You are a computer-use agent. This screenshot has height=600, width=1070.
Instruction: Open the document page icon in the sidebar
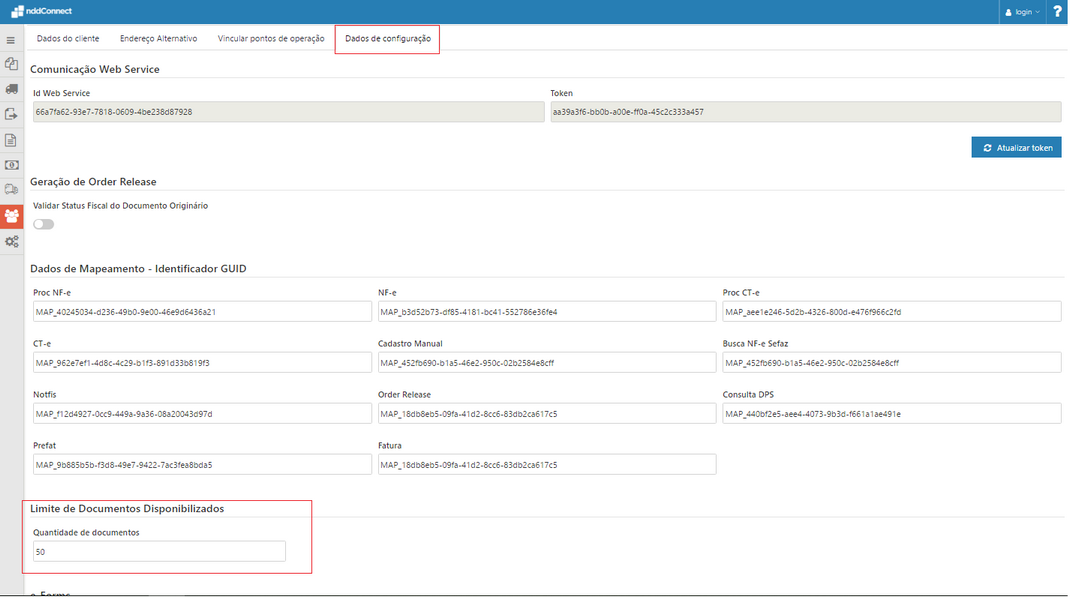(11, 140)
